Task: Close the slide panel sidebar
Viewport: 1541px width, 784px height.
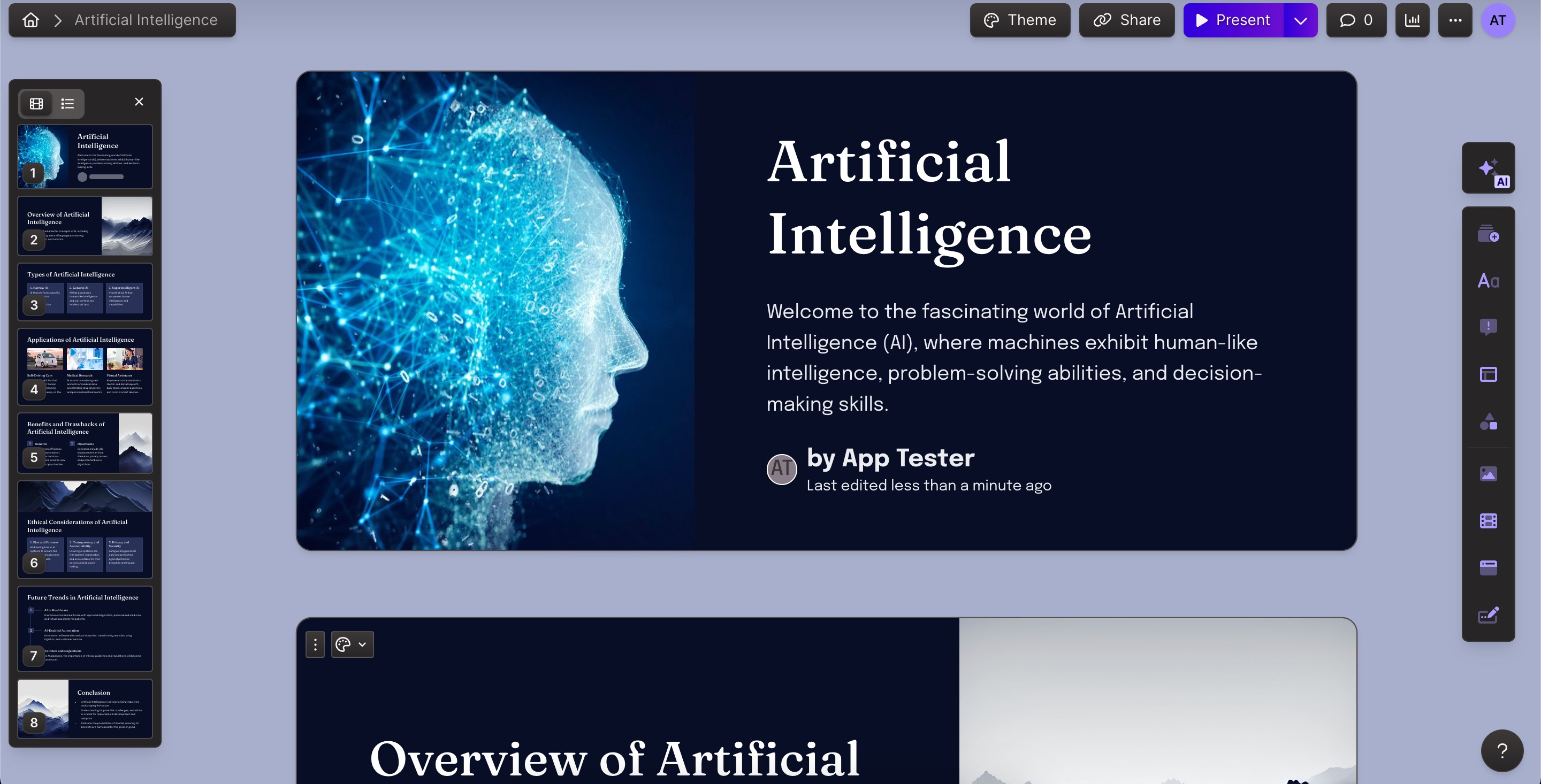Action: point(140,101)
